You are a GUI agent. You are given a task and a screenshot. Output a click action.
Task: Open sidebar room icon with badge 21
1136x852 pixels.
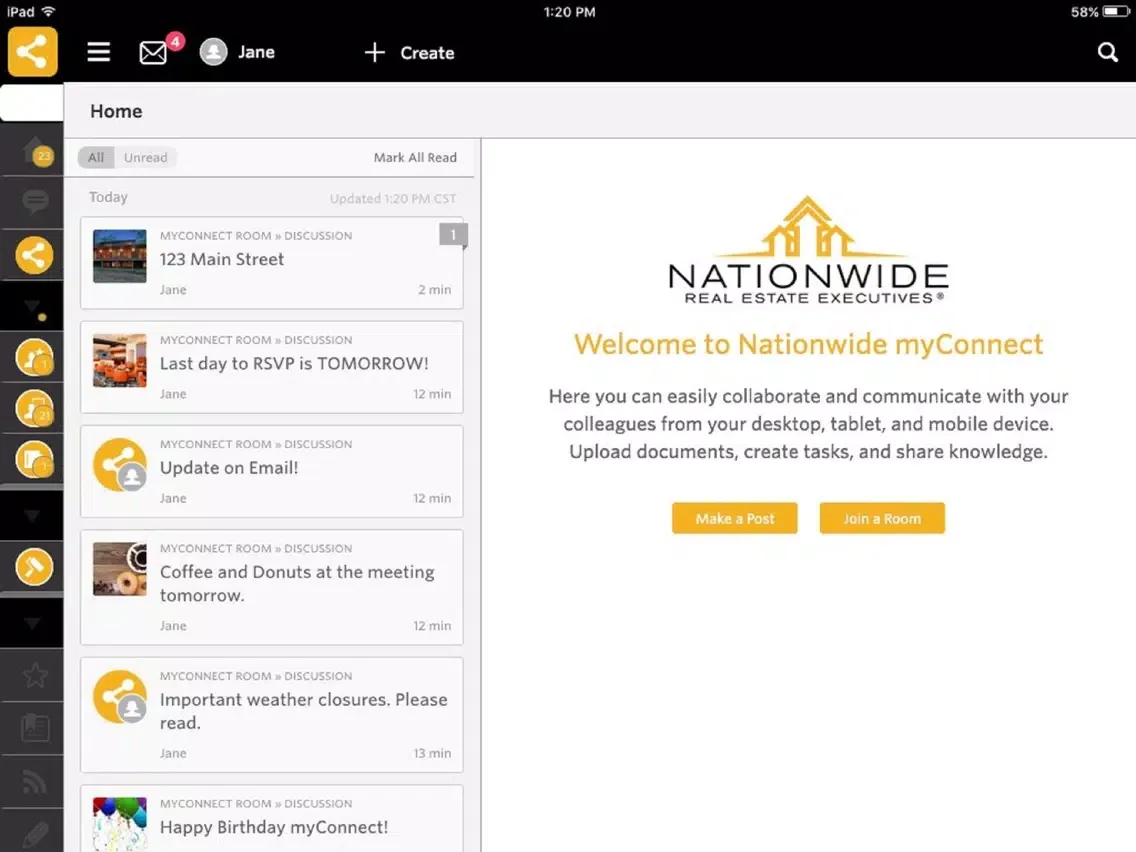tap(34, 409)
